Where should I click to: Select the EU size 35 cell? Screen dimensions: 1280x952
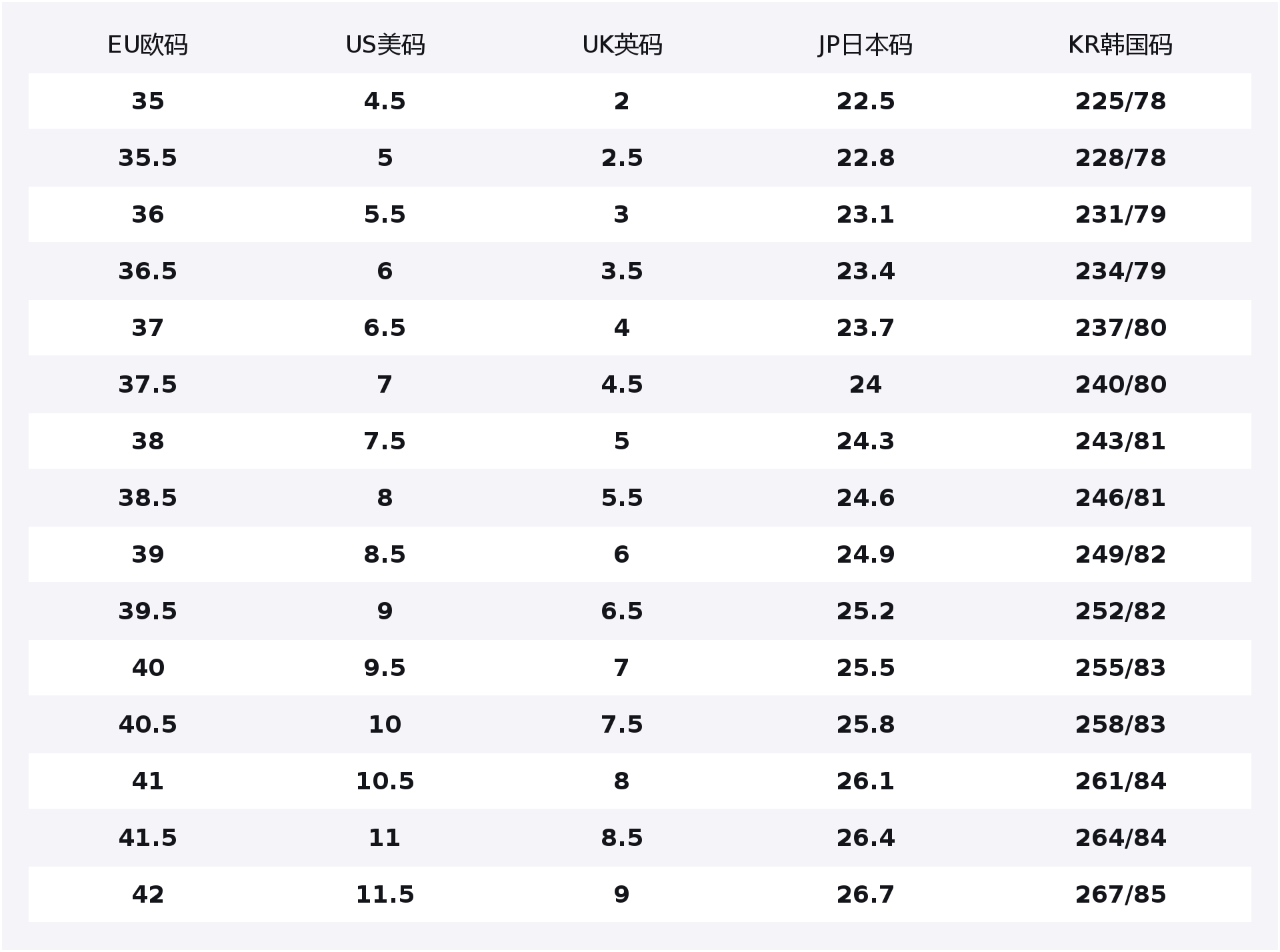pos(147,101)
